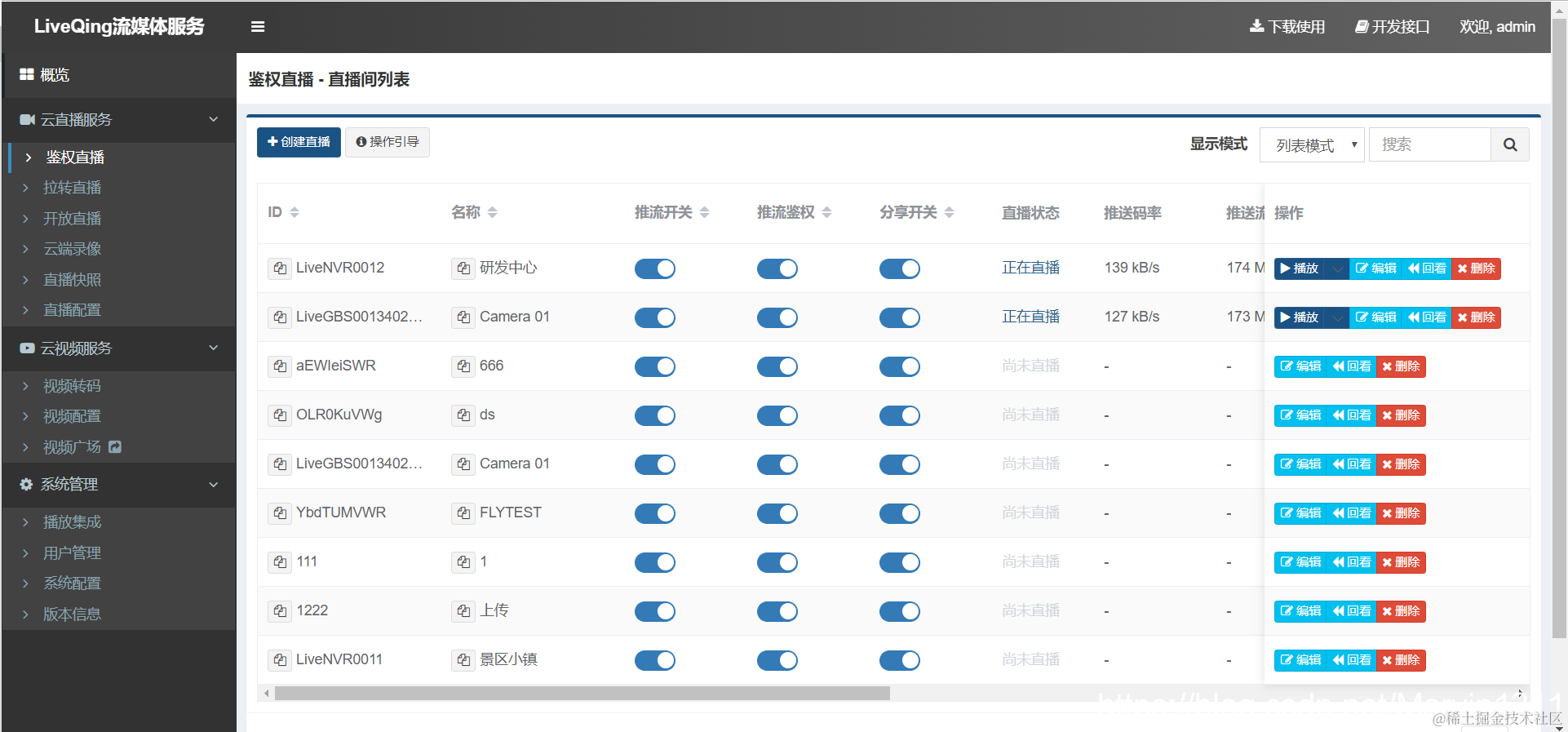Play the LiveNVR0012 stream
Screen dimensions: 1568x732
point(1300,268)
